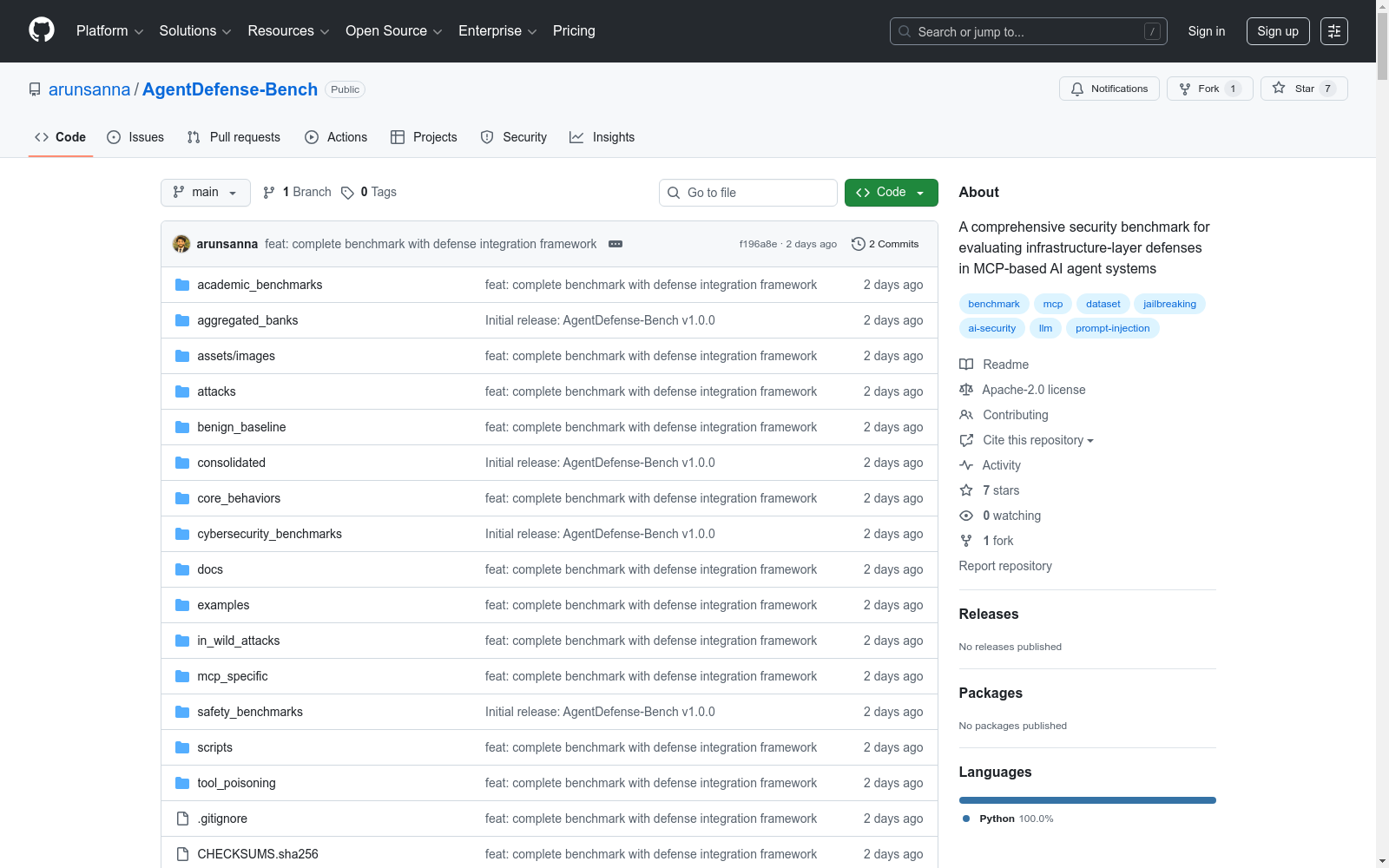Click the scale icon beside Apache-2.0 license
Screen dimensions: 1389x868
[x=966, y=390]
